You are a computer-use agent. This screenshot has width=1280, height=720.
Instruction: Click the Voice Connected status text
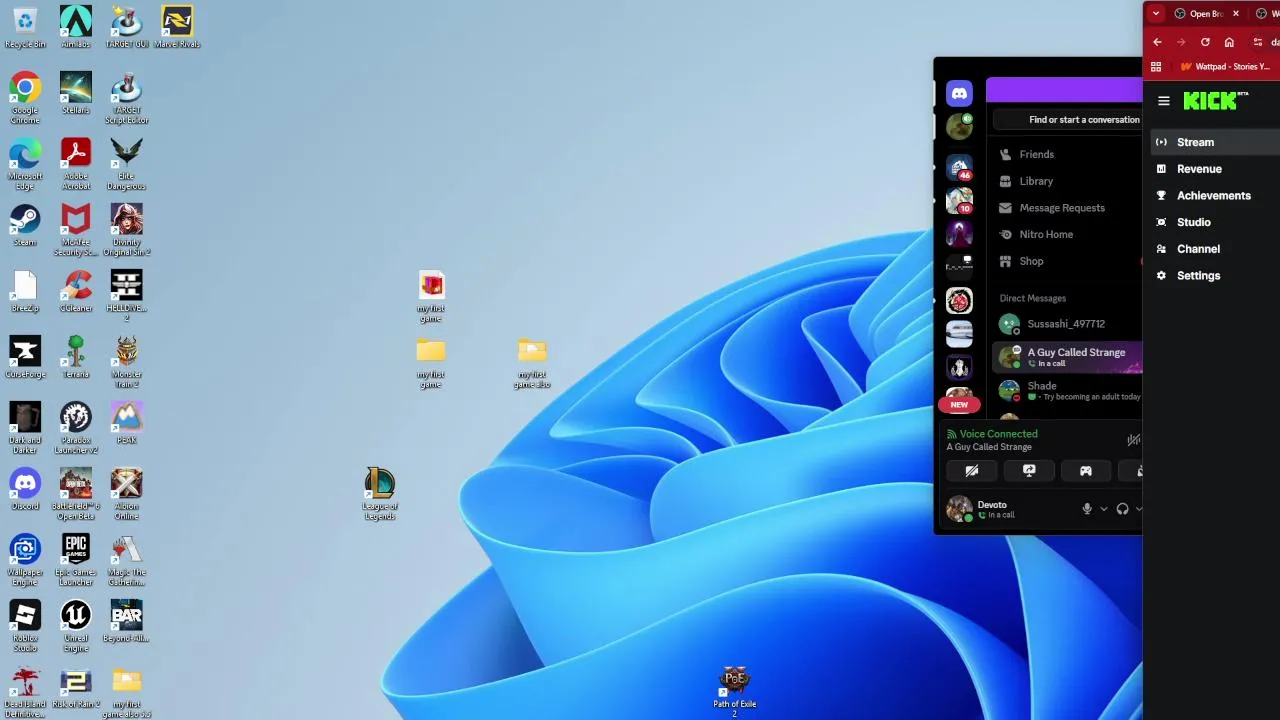(x=998, y=434)
